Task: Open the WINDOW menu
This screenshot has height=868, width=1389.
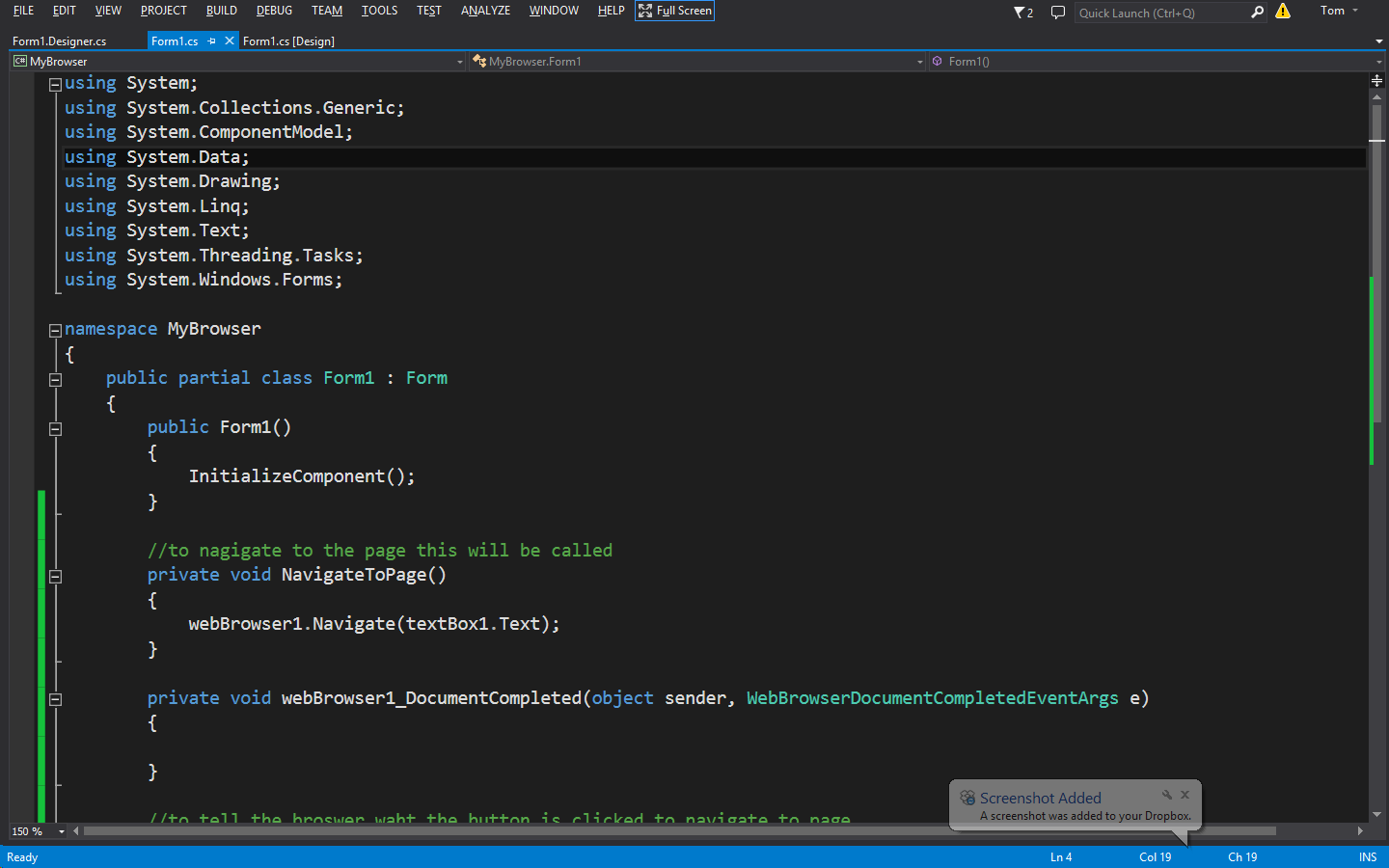Action: pos(554,11)
